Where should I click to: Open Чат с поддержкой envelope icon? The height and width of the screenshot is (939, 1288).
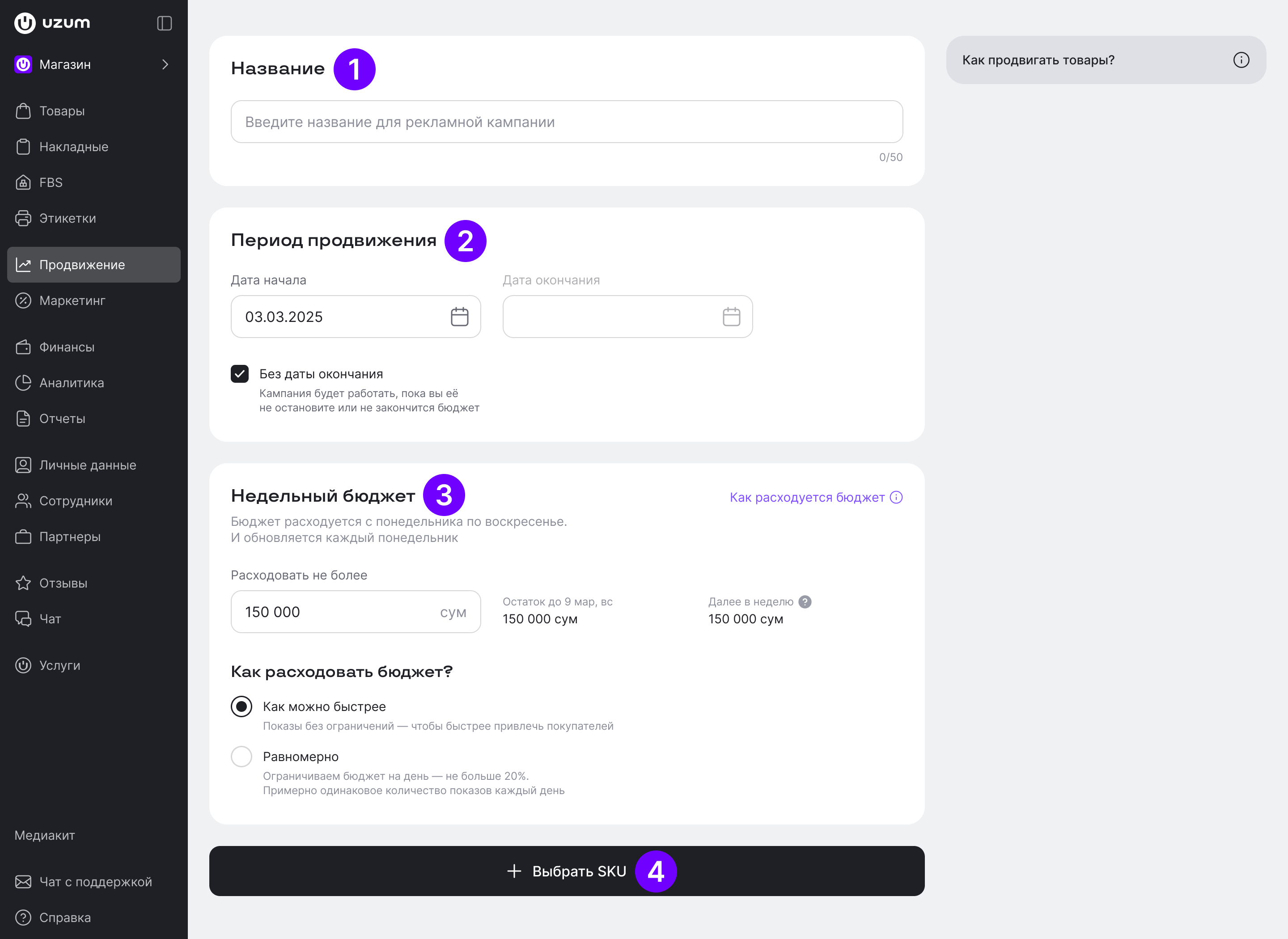click(x=23, y=882)
